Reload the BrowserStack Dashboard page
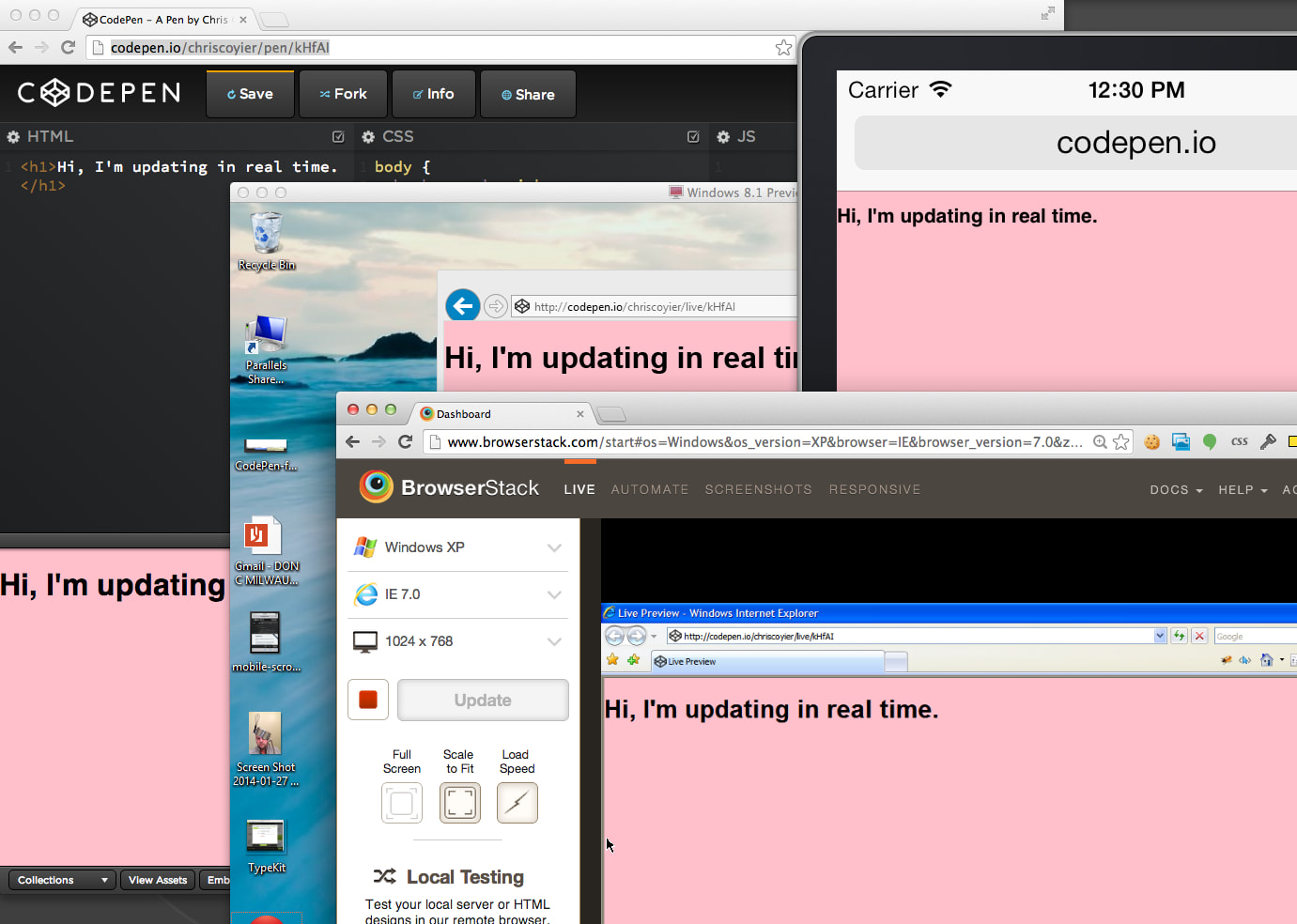 point(406,441)
